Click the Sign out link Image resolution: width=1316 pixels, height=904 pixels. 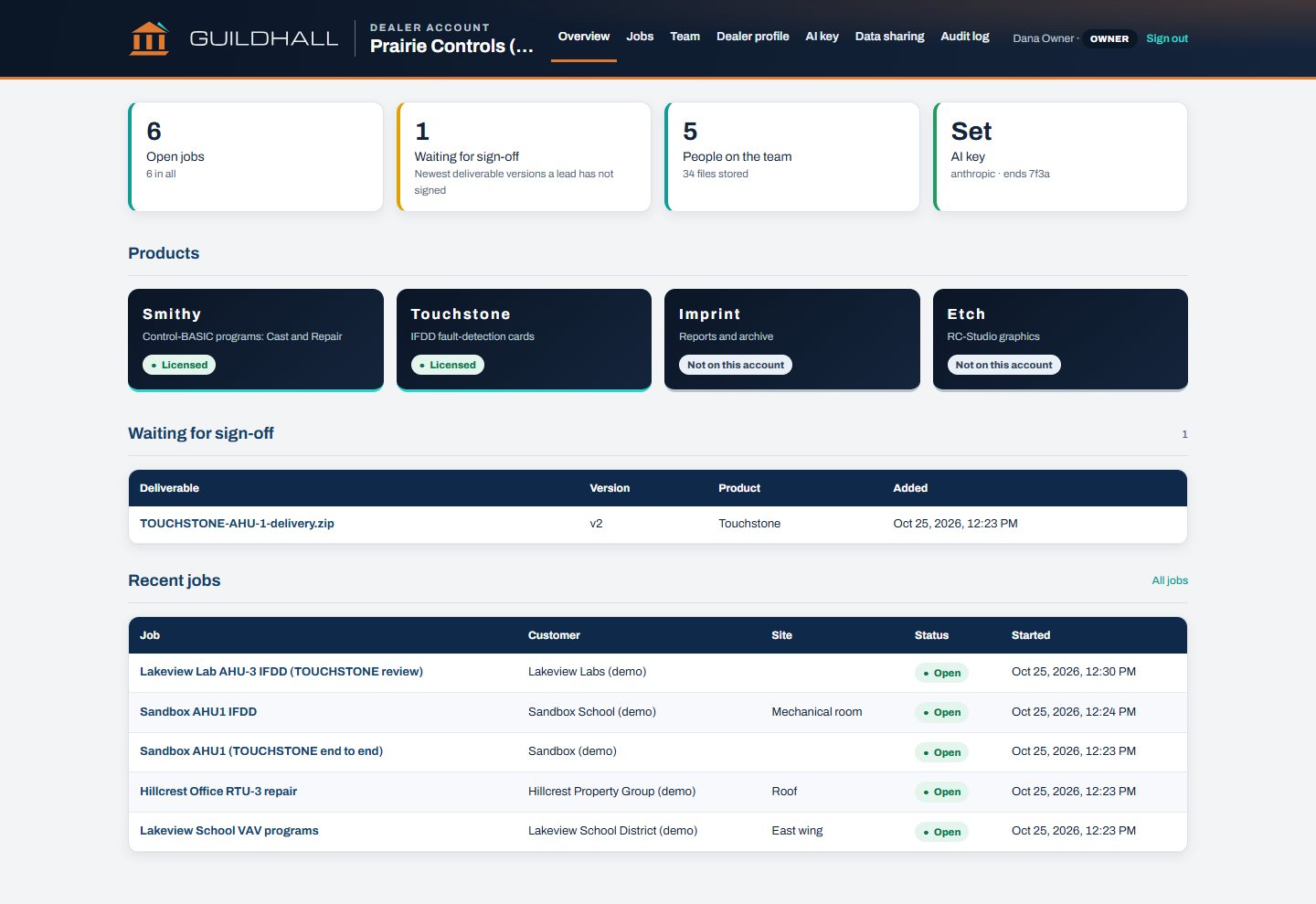1167,38
